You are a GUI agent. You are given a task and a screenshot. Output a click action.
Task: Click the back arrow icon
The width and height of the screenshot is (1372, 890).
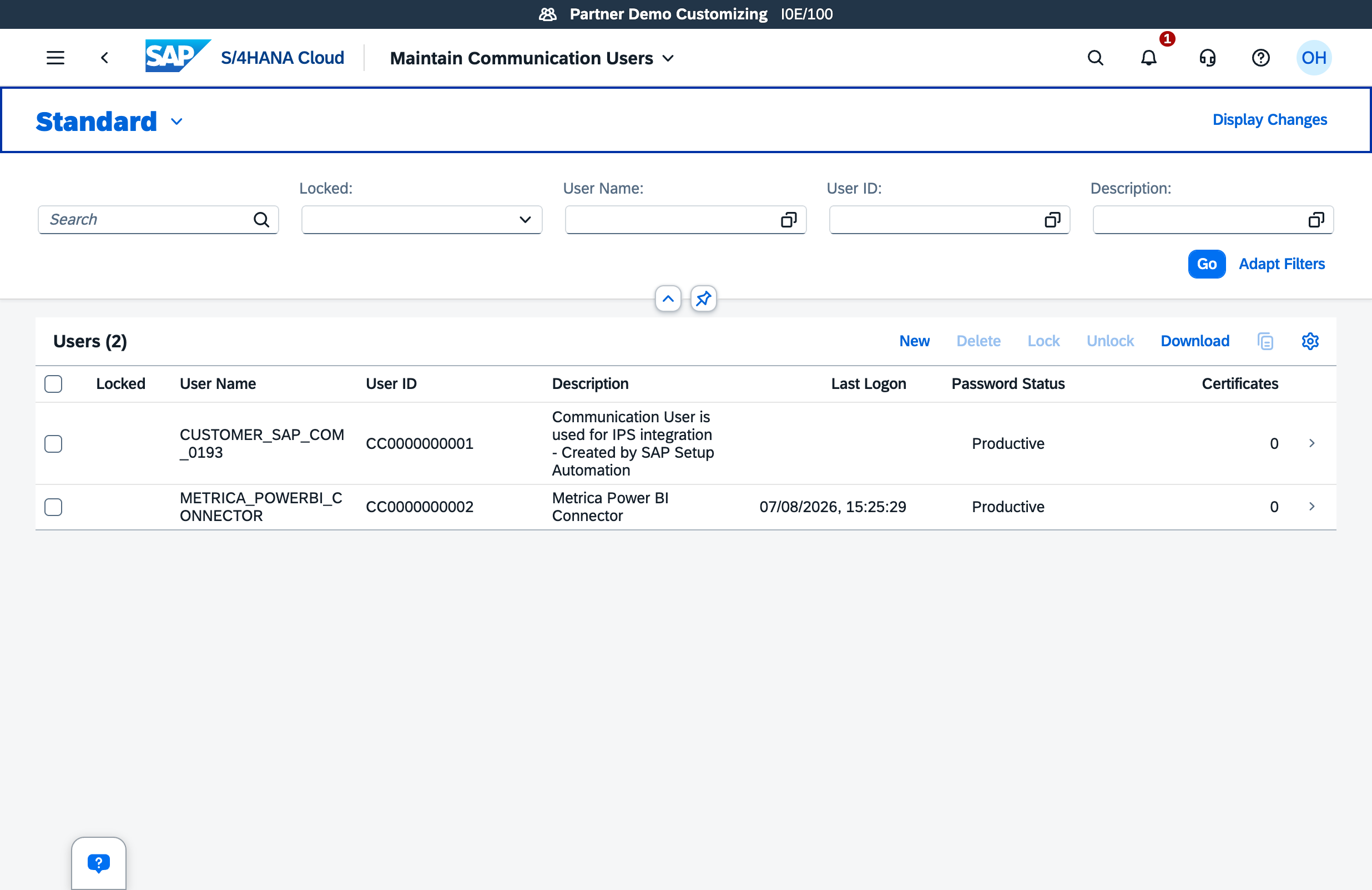pos(104,58)
